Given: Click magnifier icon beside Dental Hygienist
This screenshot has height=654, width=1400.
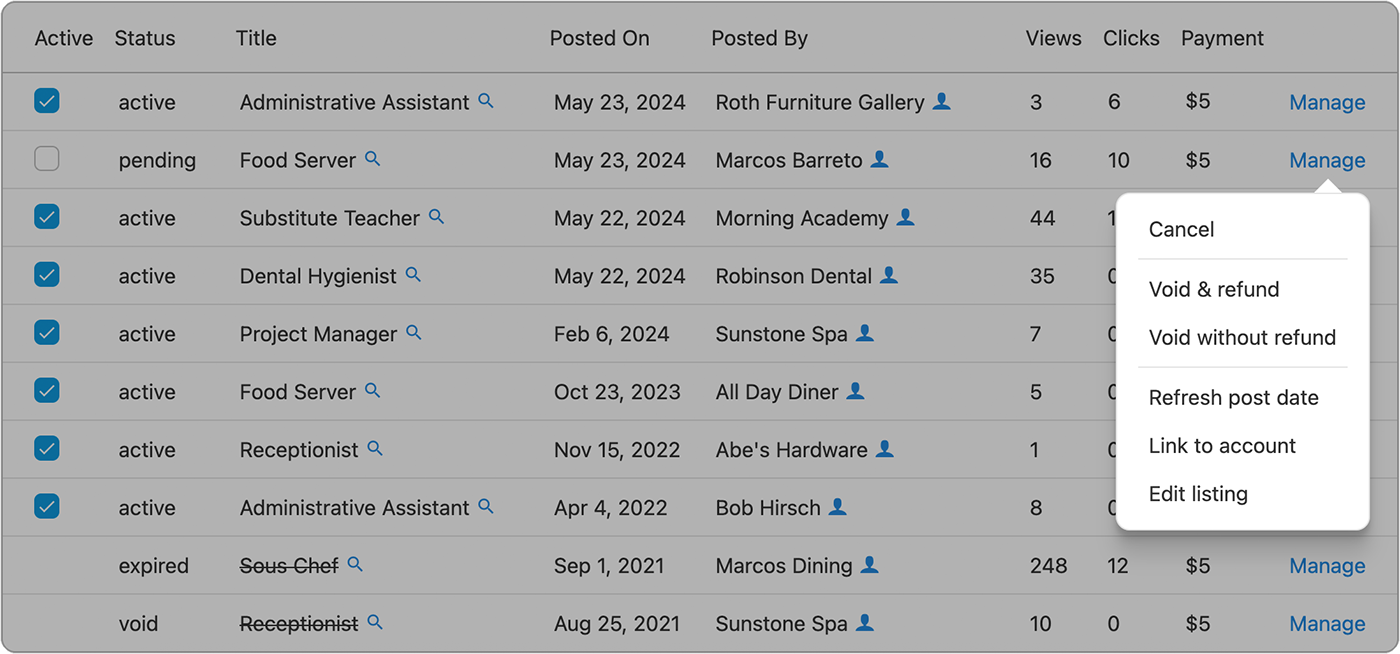Looking at the screenshot, I should pyautogui.click(x=413, y=275).
